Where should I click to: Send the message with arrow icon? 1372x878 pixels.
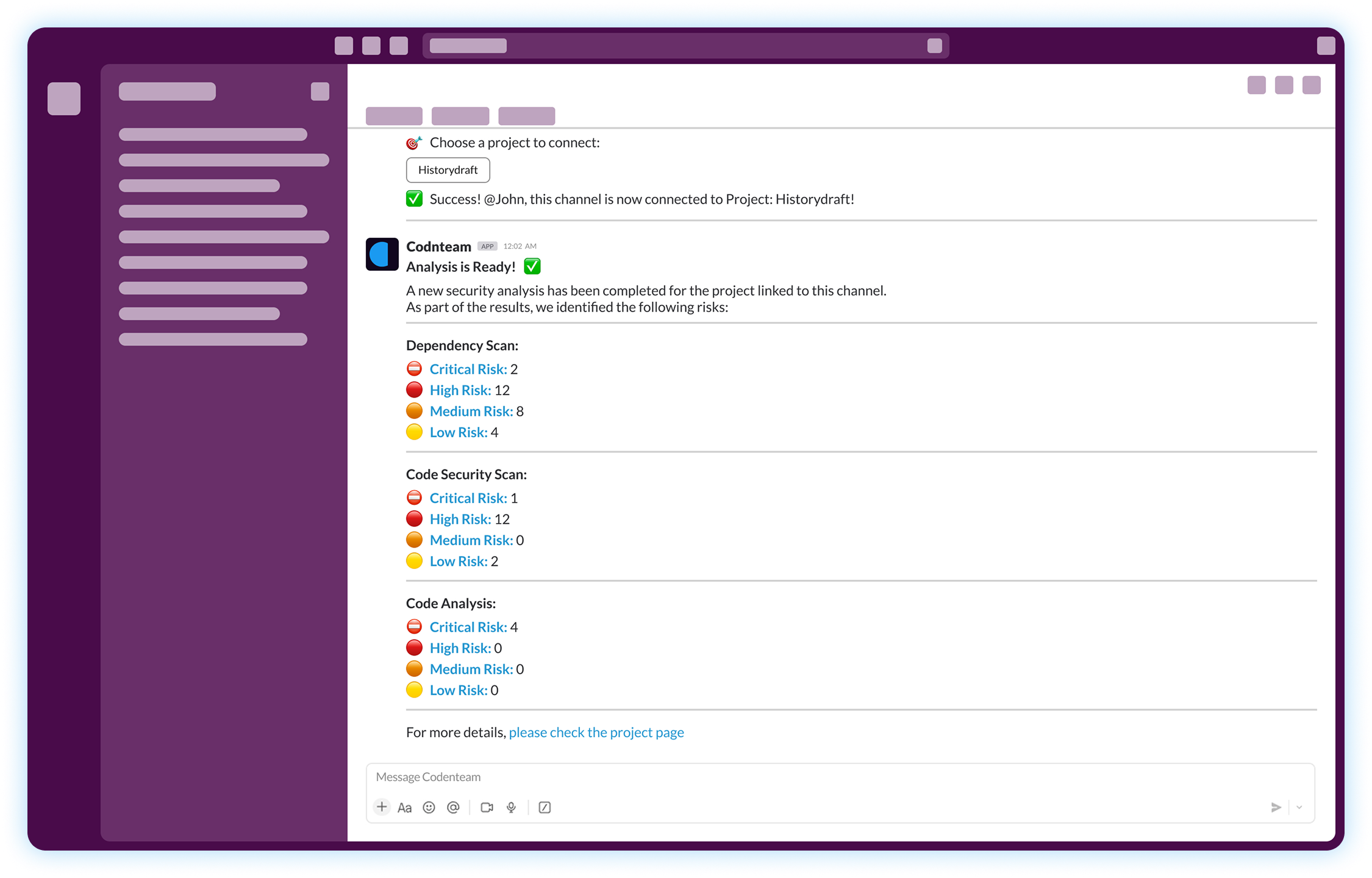1276,807
